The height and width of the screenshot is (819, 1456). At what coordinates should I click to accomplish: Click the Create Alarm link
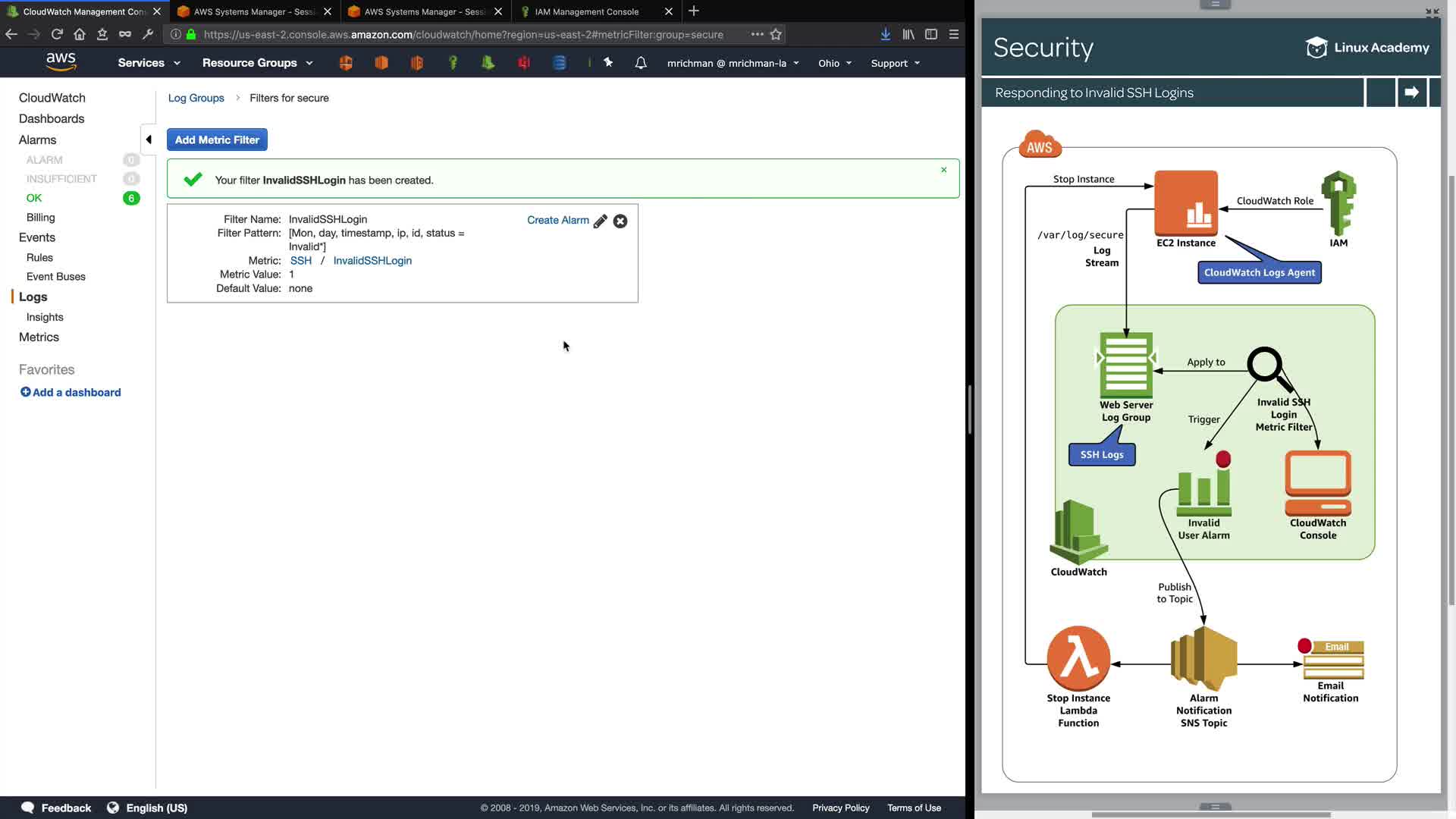(x=557, y=220)
